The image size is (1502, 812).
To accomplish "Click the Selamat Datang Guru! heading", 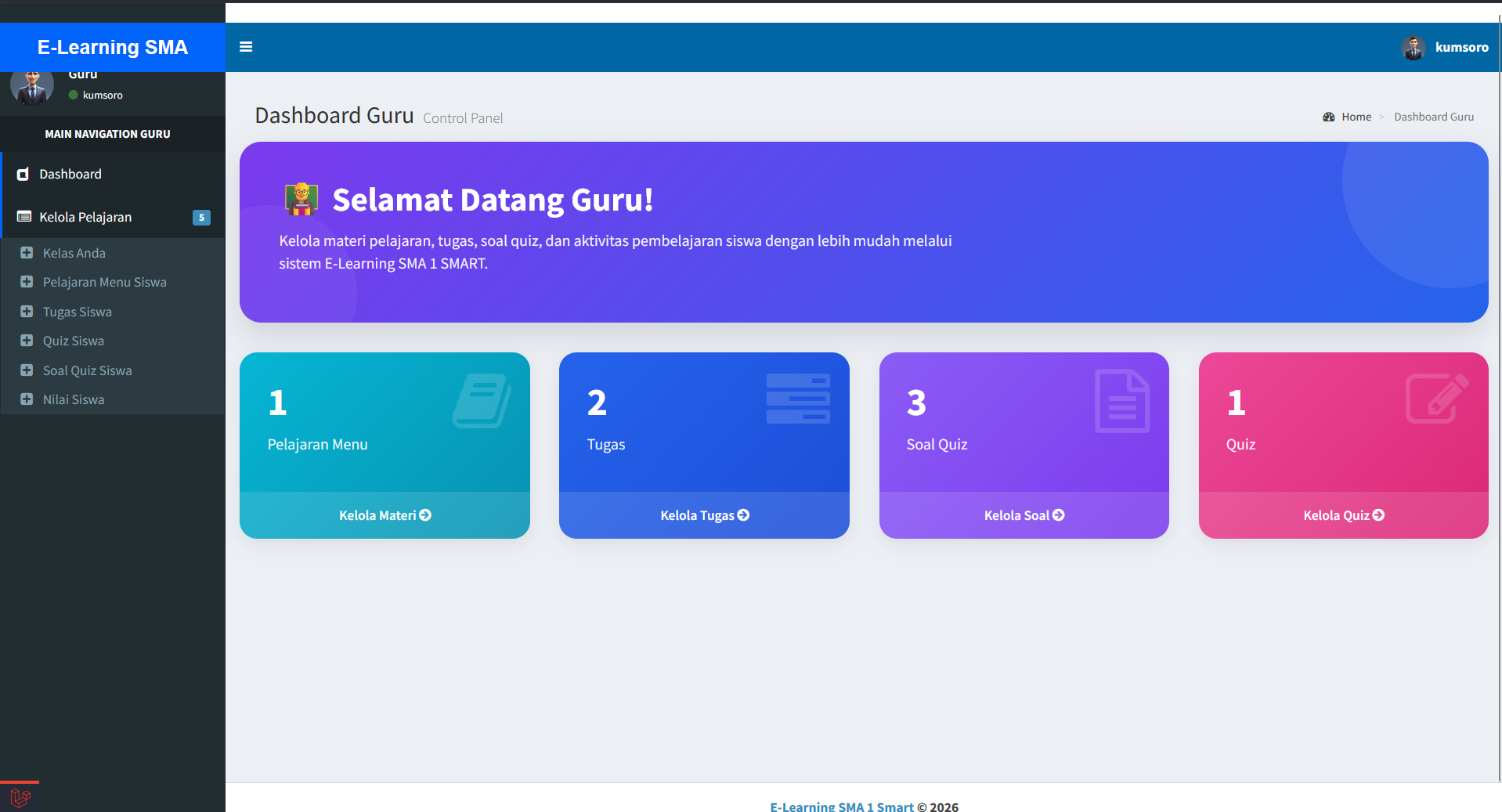I will (x=493, y=200).
